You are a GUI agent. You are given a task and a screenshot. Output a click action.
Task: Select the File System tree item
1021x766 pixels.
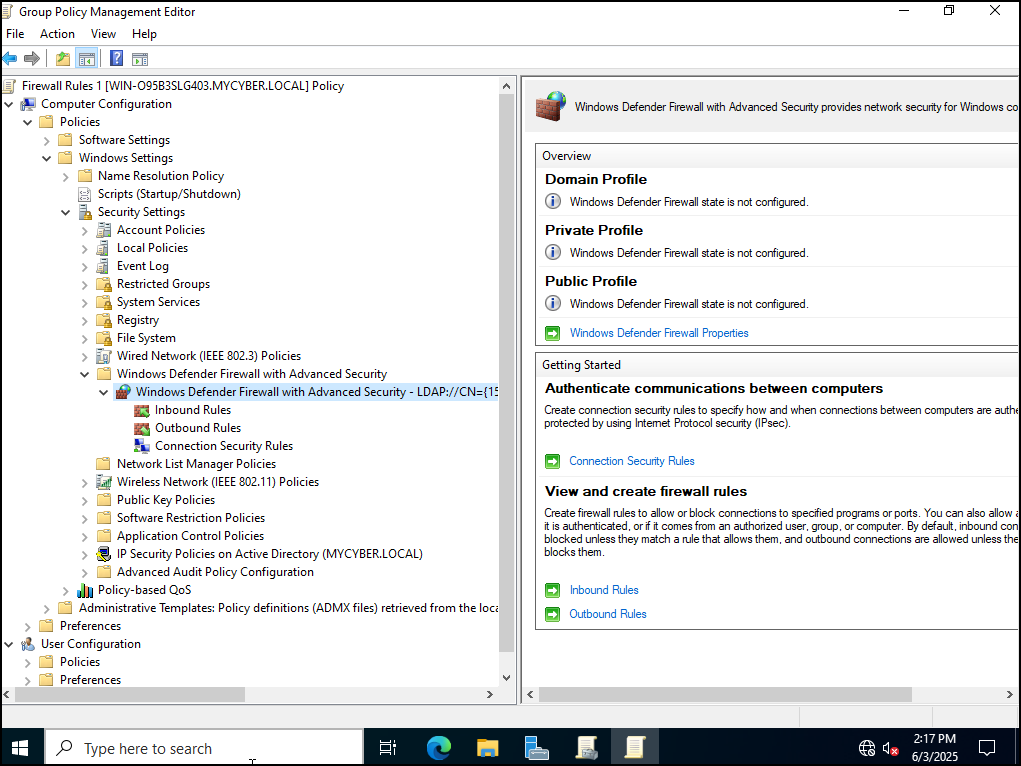(x=146, y=338)
